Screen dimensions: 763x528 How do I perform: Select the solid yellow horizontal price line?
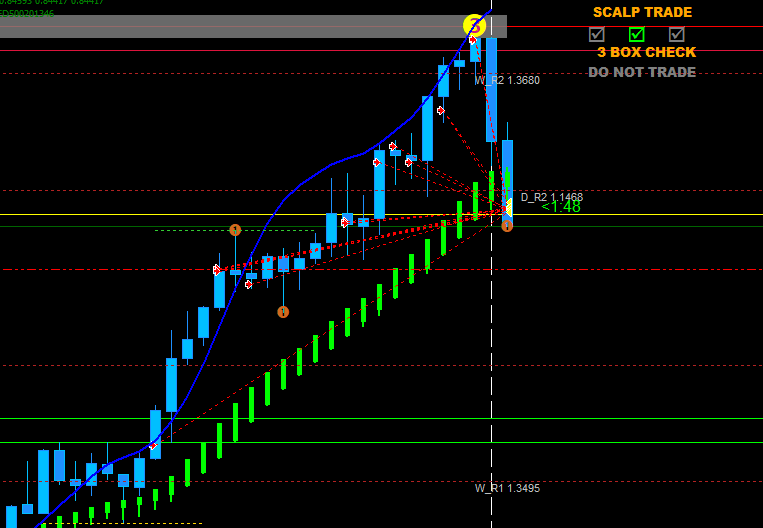tap(382, 215)
